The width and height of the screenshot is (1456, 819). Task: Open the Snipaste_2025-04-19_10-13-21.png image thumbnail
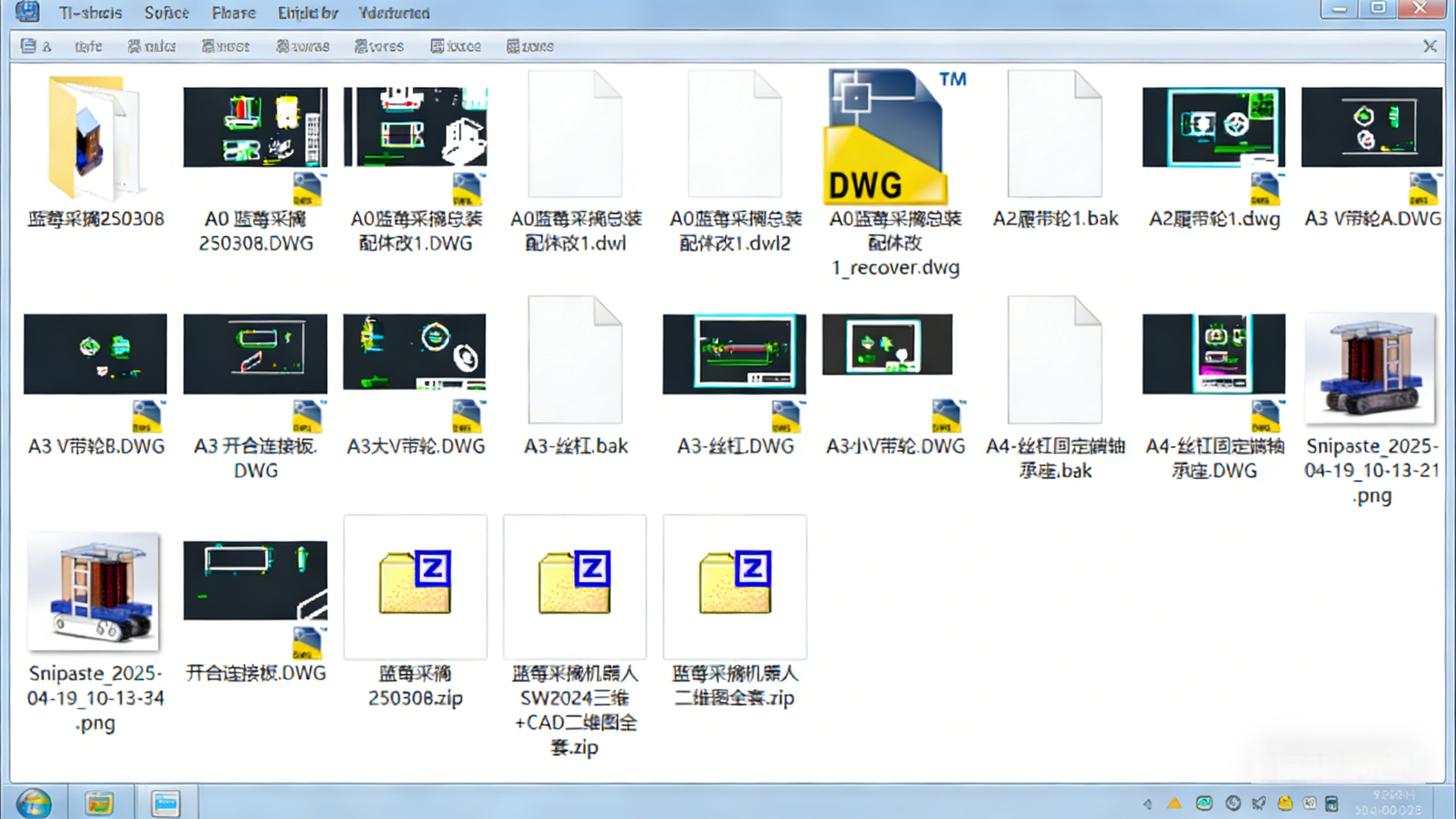[x=1370, y=368]
